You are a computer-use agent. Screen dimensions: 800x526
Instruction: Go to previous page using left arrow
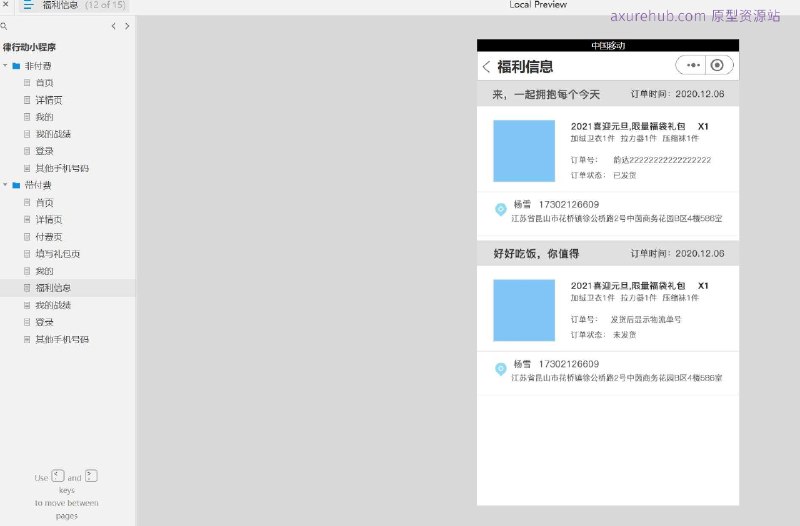(x=113, y=26)
